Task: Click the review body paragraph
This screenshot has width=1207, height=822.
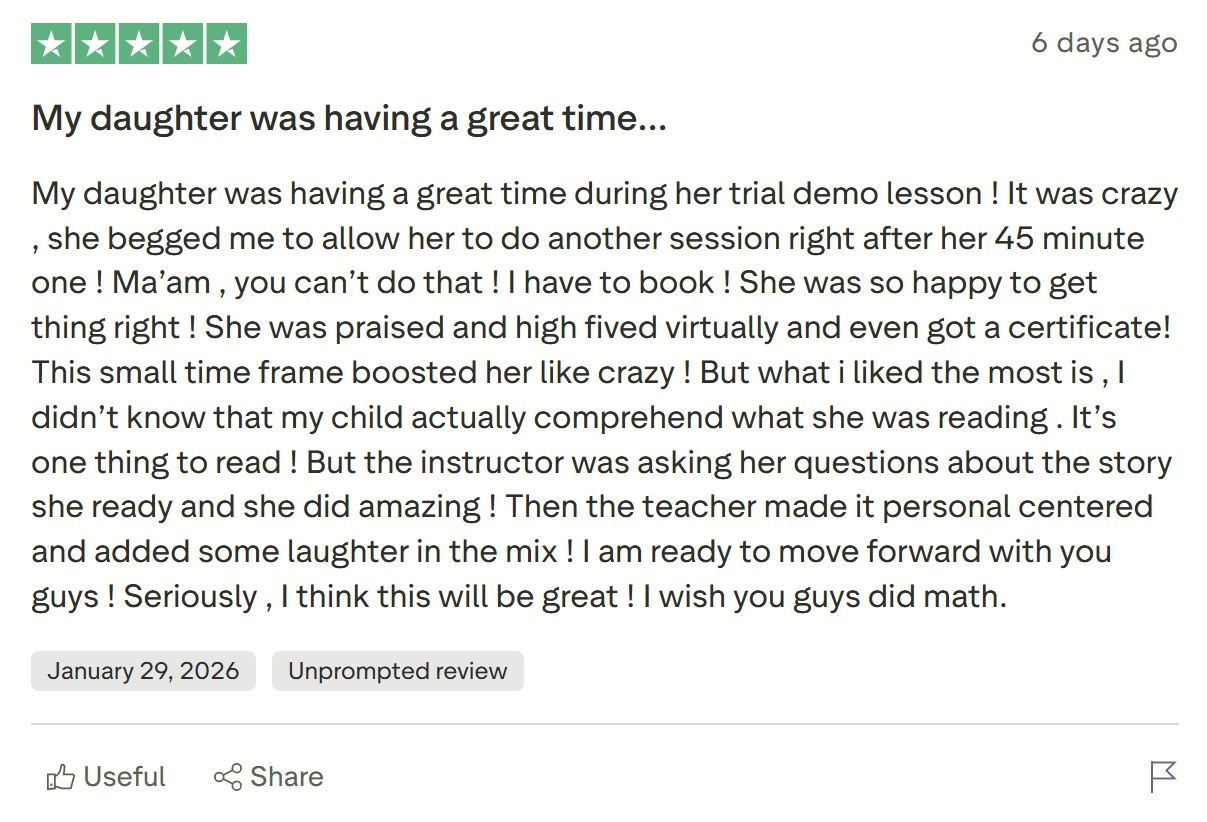Action: click(x=600, y=394)
